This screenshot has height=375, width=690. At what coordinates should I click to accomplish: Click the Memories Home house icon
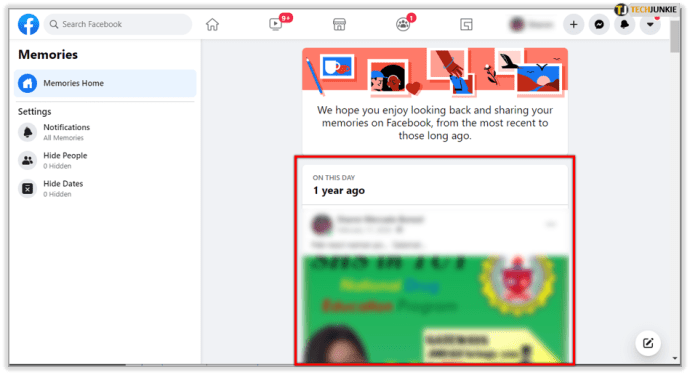pyautogui.click(x=27, y=83)
